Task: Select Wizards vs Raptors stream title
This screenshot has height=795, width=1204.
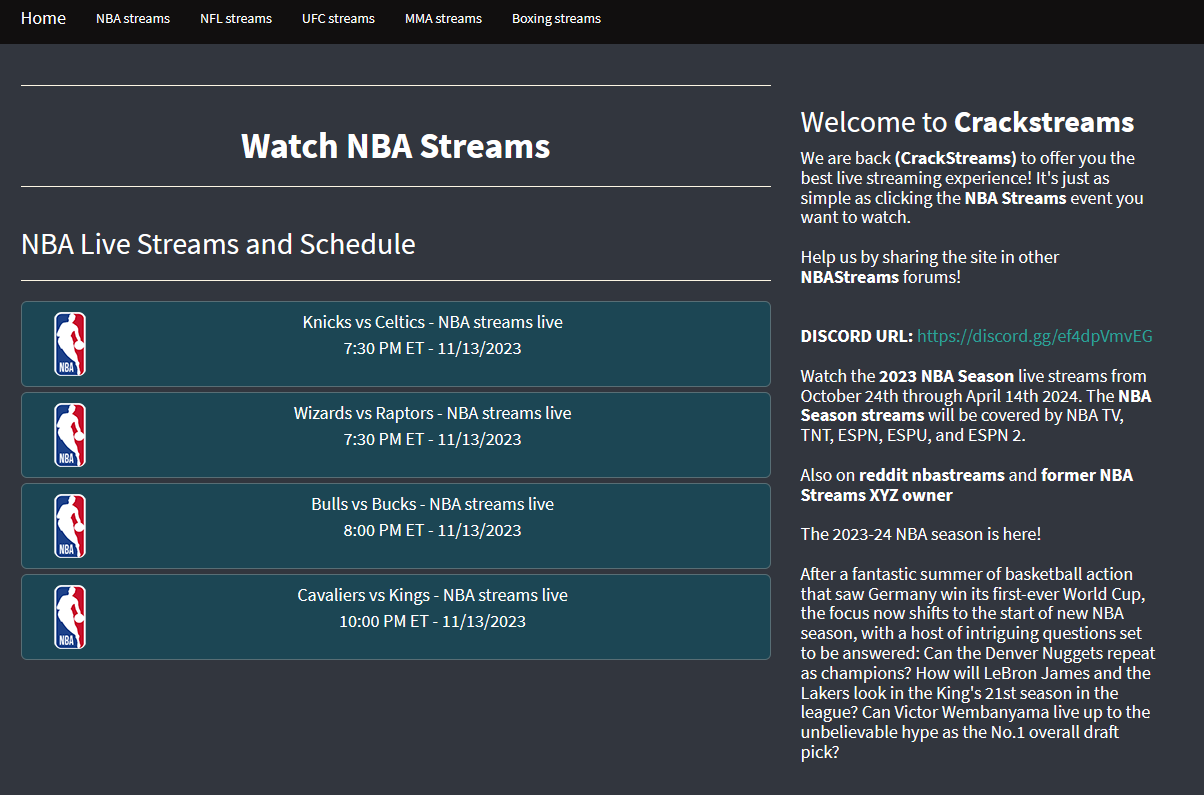Action: point(432,413)
